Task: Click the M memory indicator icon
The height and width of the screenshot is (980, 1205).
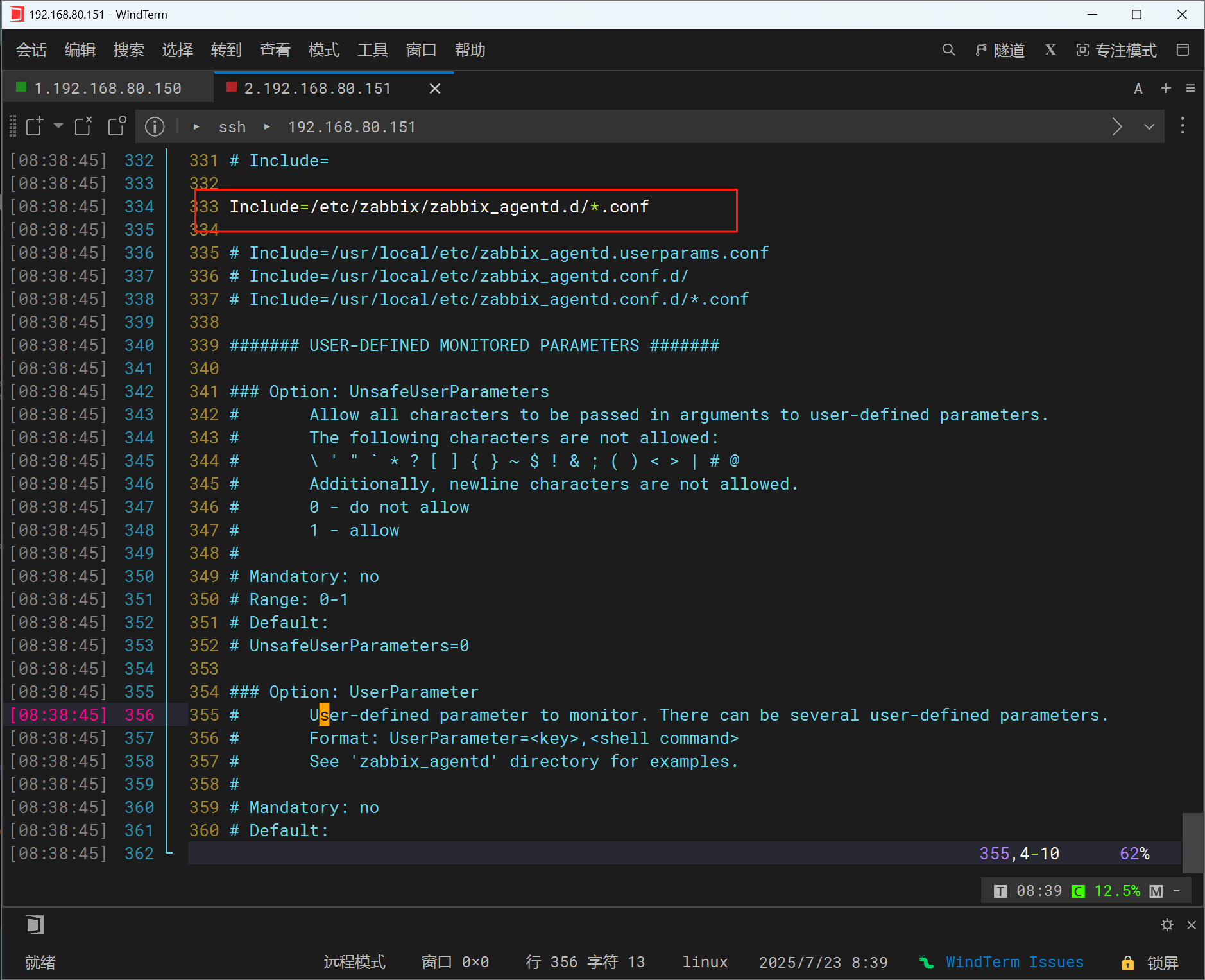Action: [x=1156, y=891]
